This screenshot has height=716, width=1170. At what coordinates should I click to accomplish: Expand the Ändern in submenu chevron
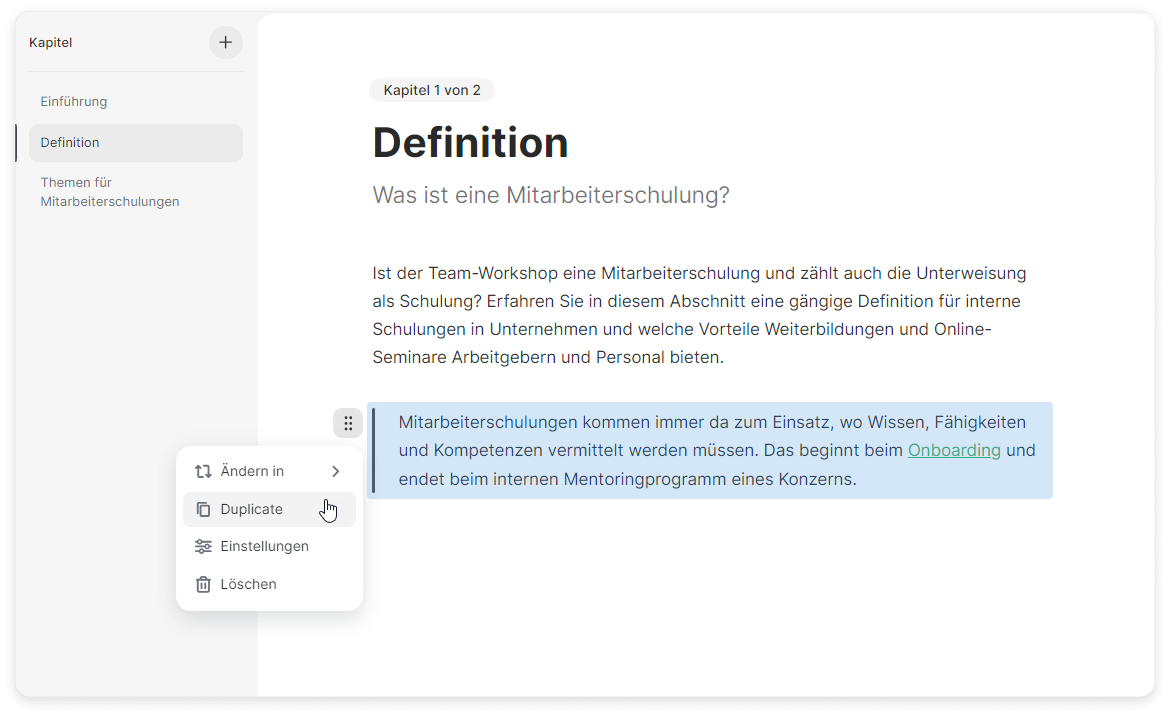point(336,471)
